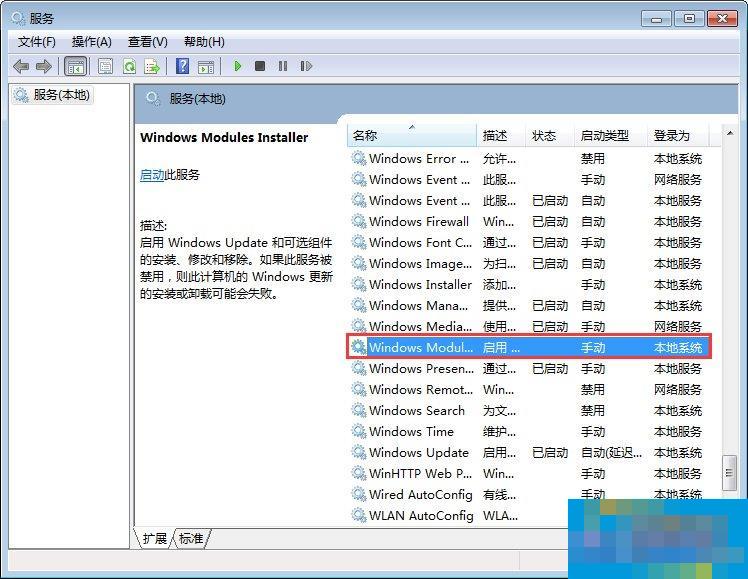Click 禁用 startup type of Windows Search
This screenshot has height=579, width=748.
point(592,410)
